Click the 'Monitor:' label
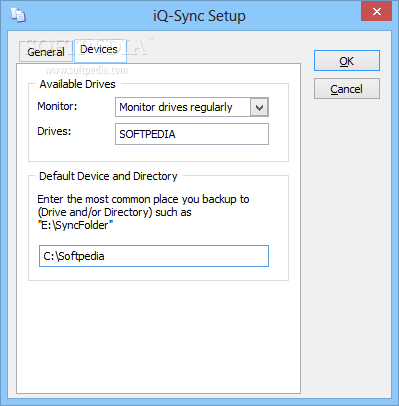 (57, 106)
